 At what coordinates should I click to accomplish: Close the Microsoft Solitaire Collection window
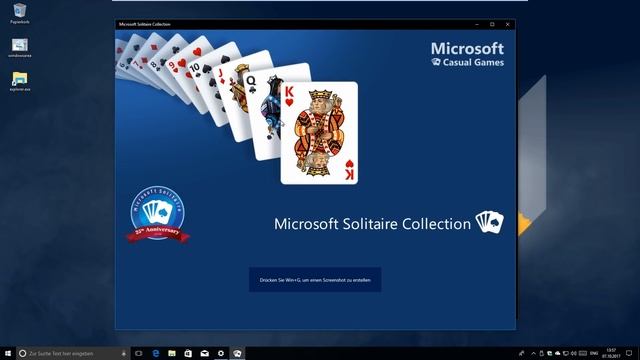pyautogui.click(x=508, y=24)
